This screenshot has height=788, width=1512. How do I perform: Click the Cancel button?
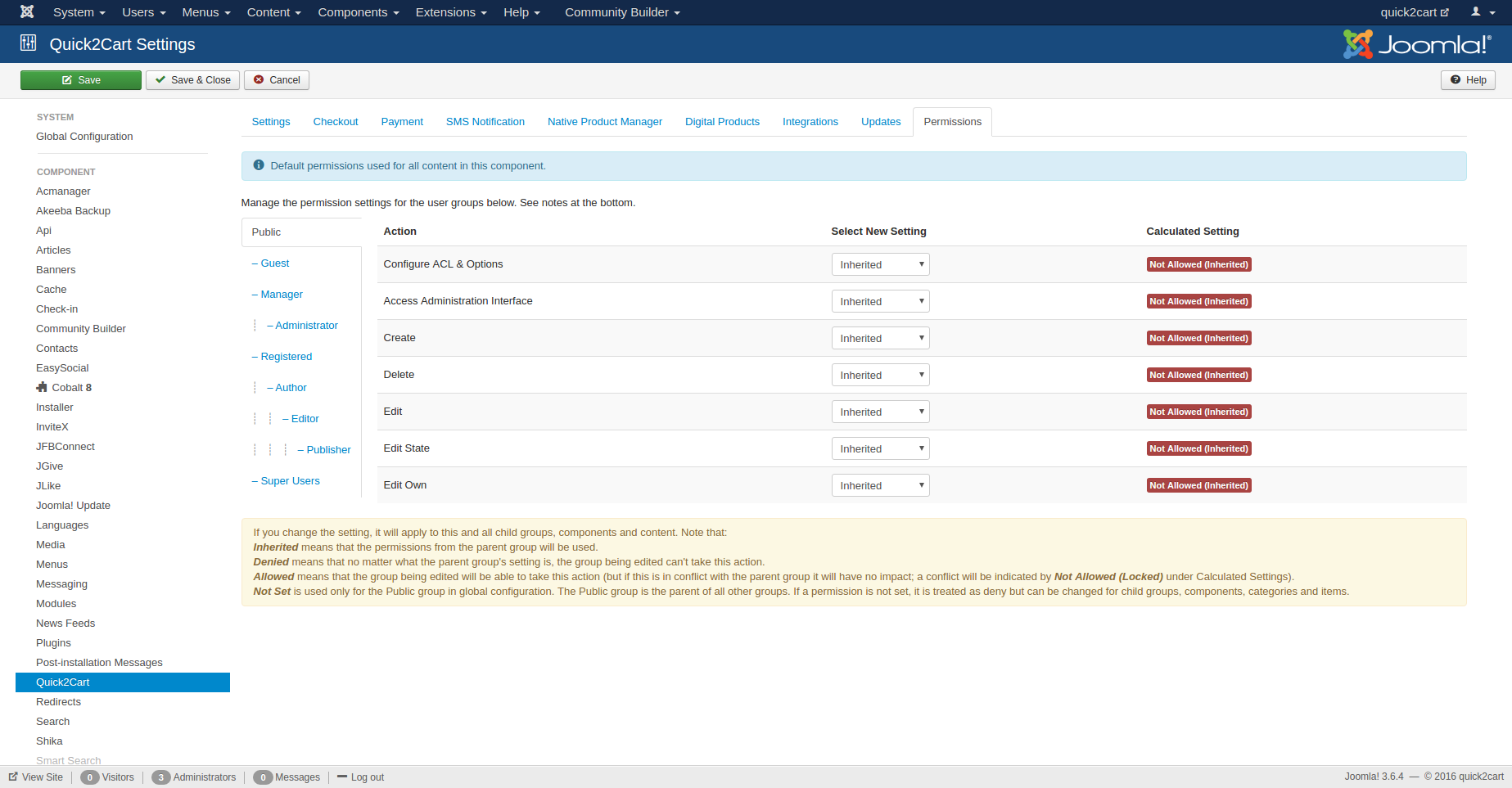(x=276, y=80)
